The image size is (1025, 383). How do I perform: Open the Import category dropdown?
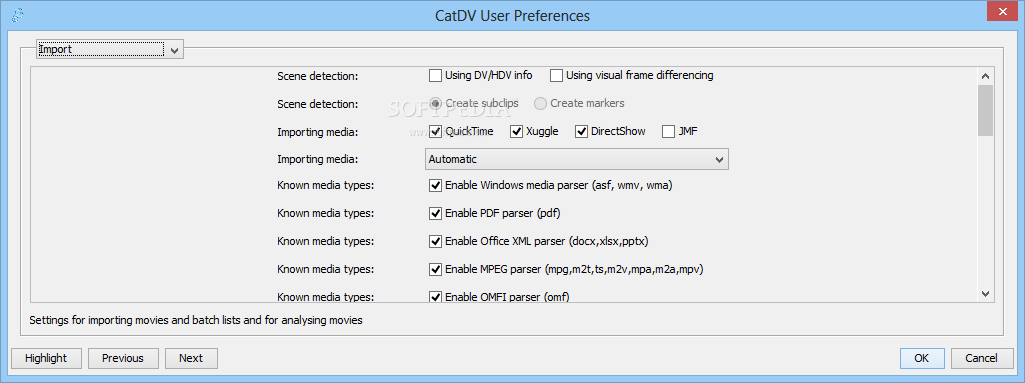[110, 49]
